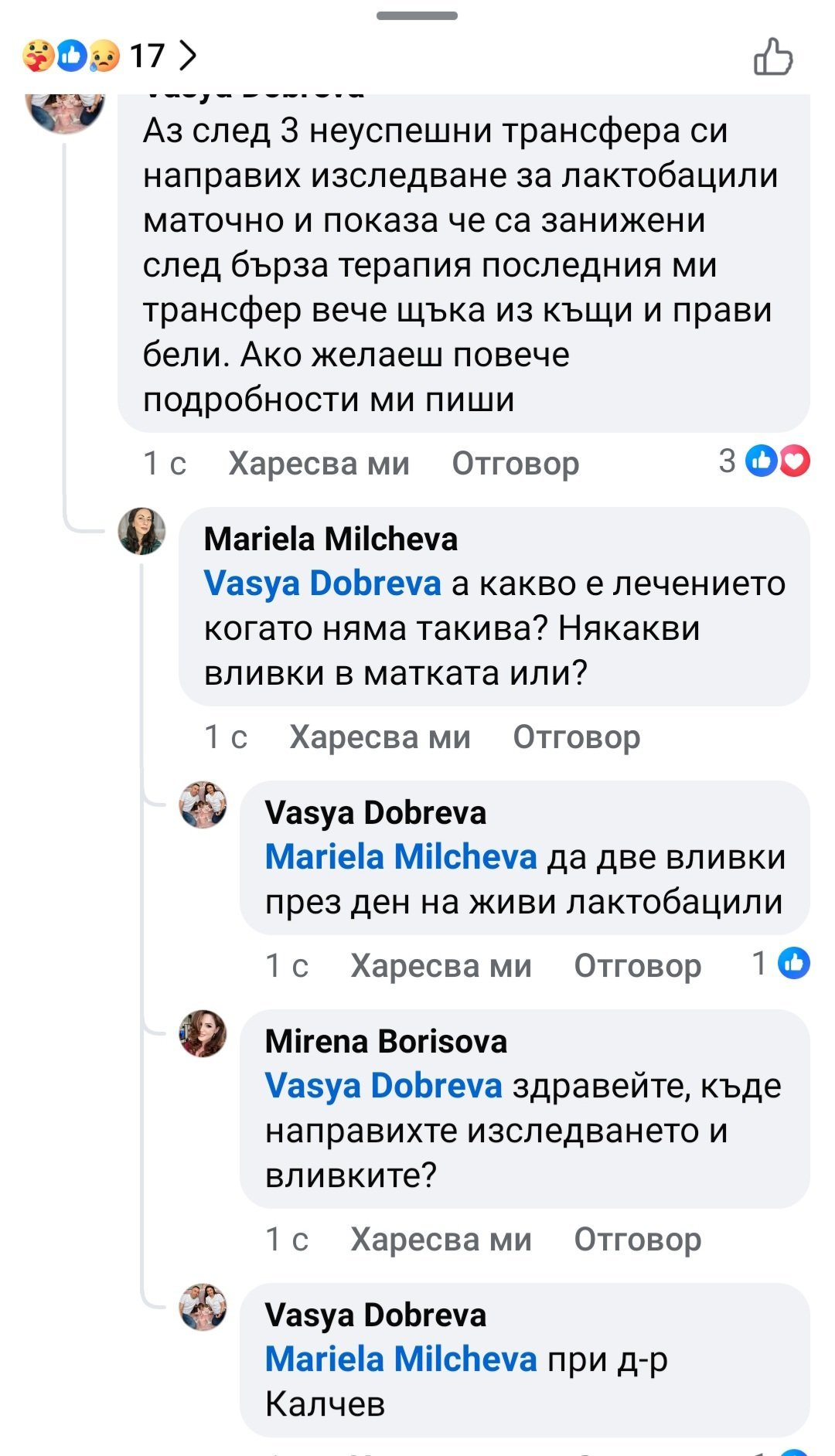Like Vasya's comment about three failed transfers

pos(319,464)
